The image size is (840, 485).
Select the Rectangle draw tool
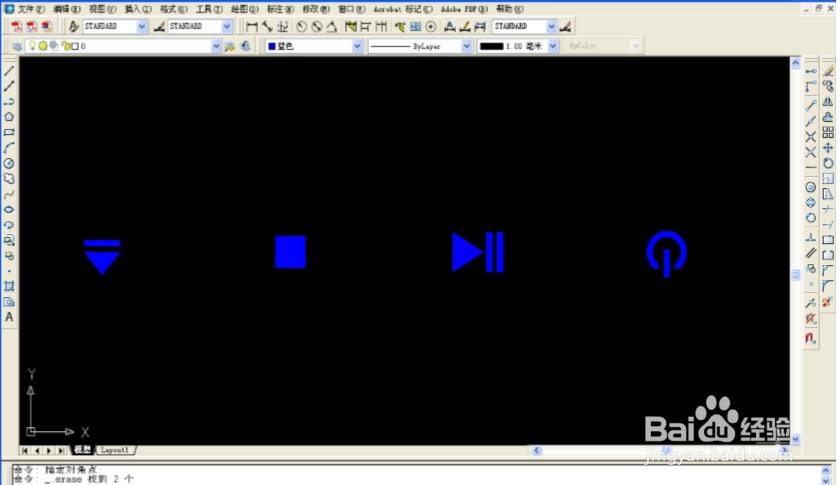[9, 132]
